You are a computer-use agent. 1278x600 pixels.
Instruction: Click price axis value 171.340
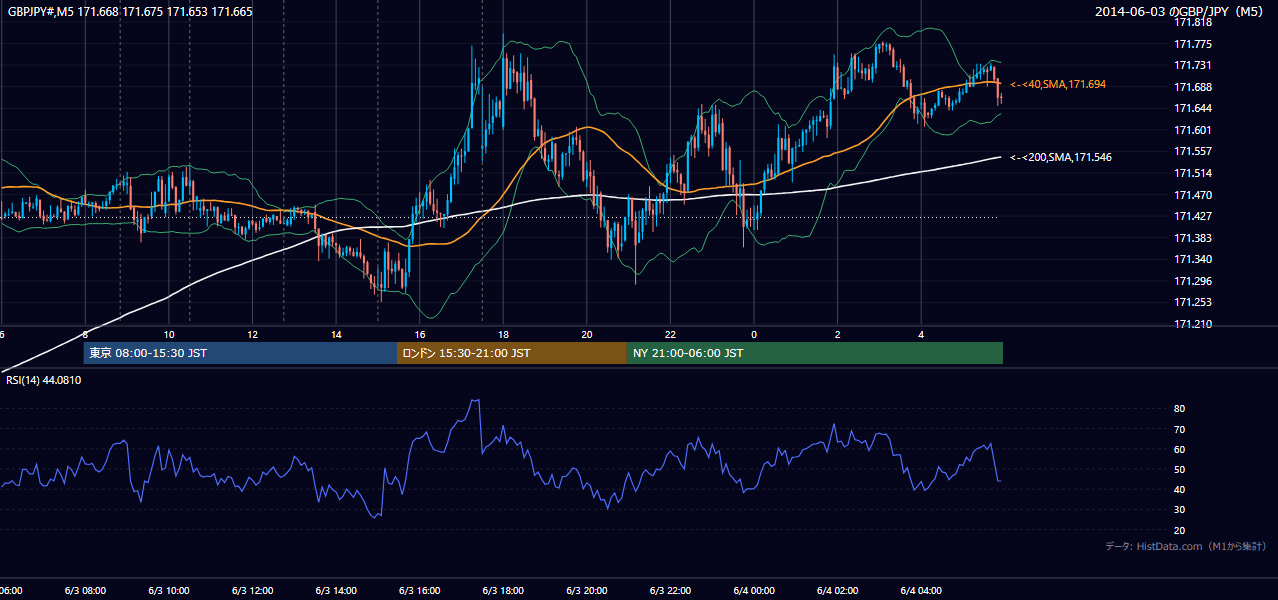click(x=1192, y=259)
